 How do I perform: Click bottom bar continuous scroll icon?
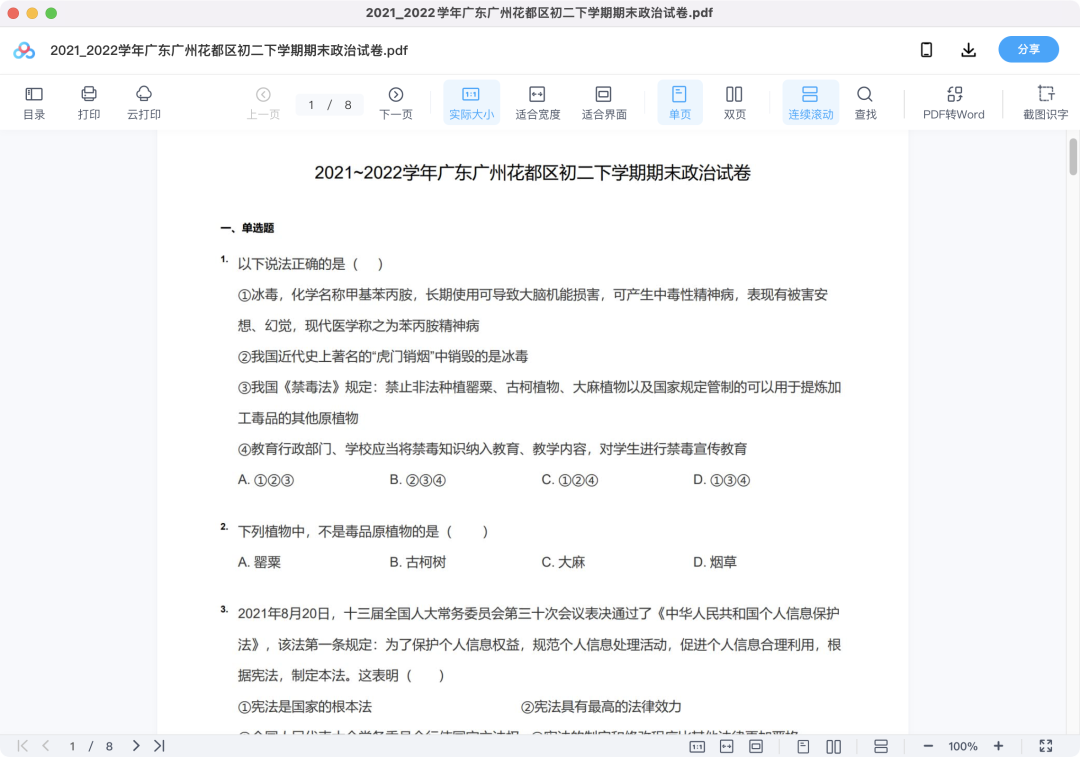(881, 746)
